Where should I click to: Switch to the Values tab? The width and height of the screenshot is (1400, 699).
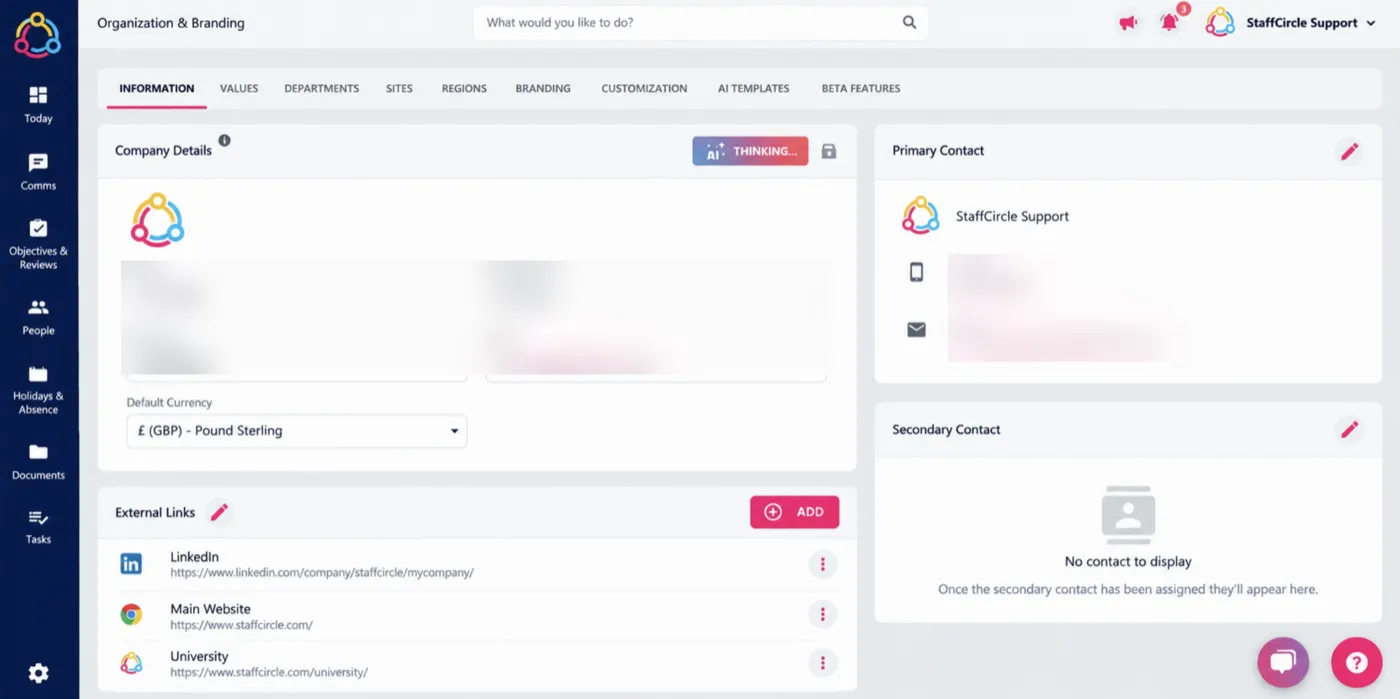pyautogui.click(x=239, y=88)
